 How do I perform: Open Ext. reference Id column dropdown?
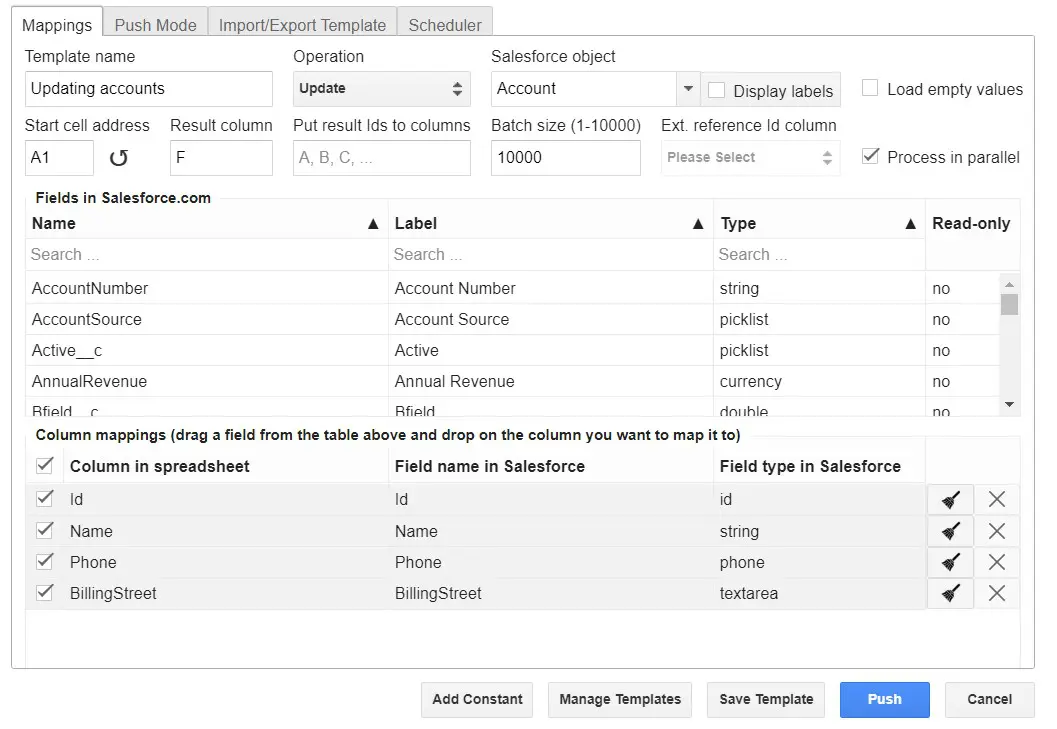(750, 158)
